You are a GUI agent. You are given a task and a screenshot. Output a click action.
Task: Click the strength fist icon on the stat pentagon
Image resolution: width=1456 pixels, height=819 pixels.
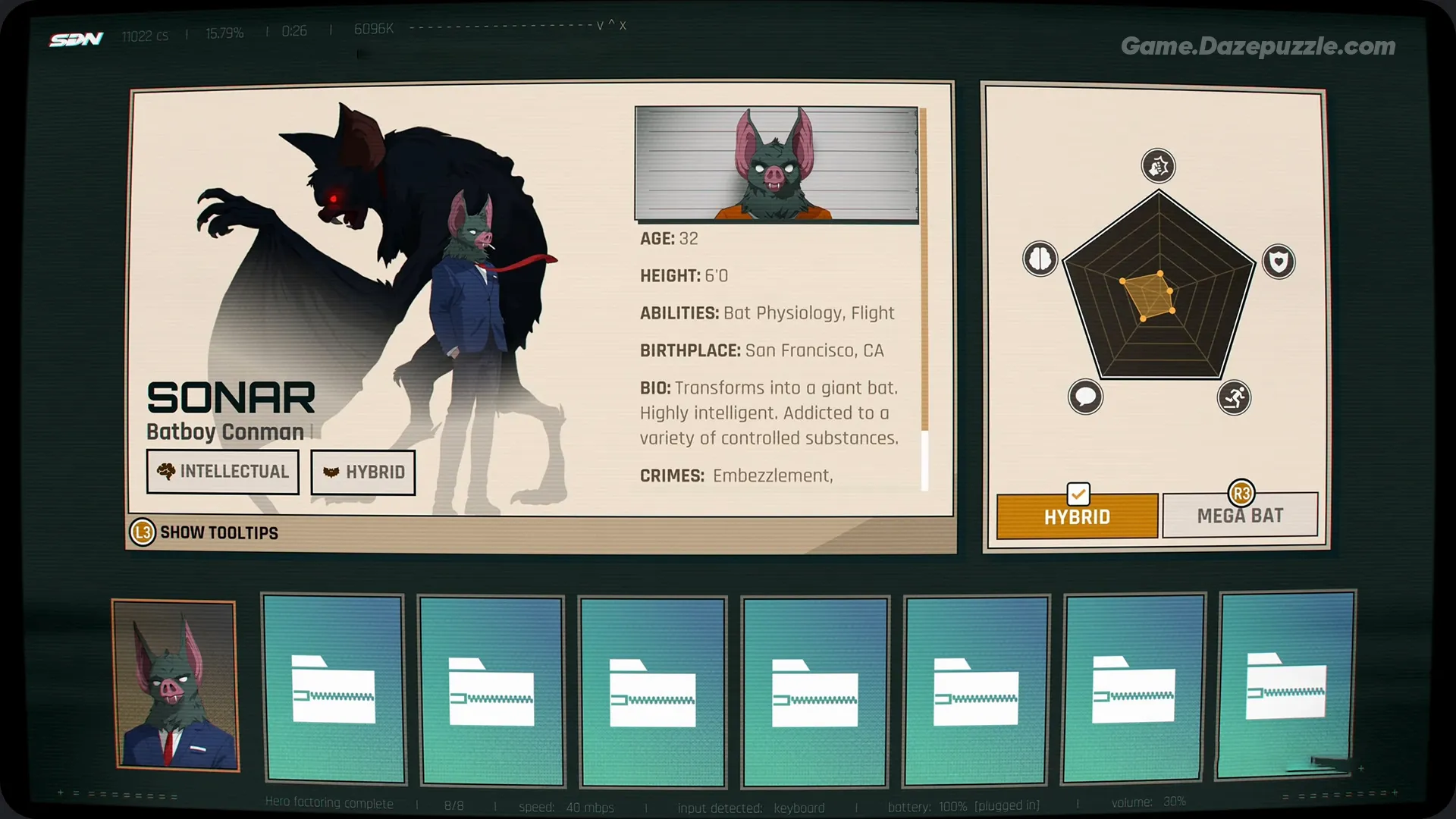pos(1156,166)
